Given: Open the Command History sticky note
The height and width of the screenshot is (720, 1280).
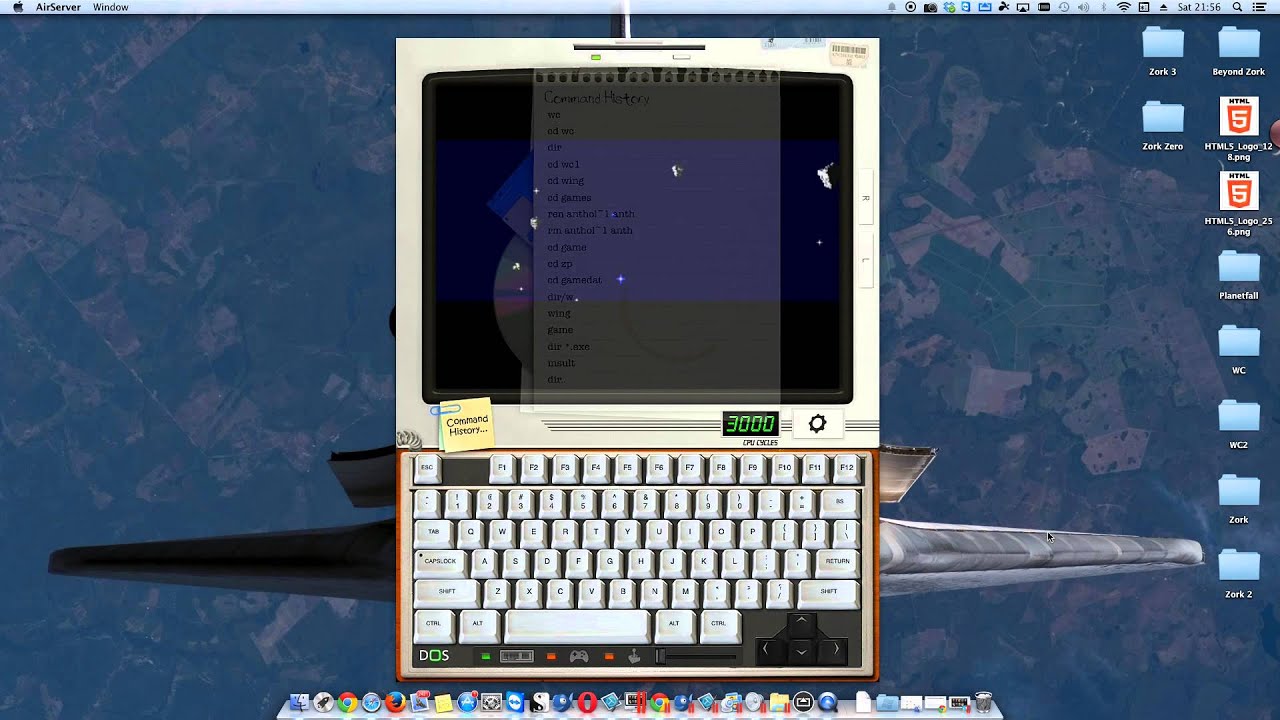Looking at the screenshot, I should [466, 424].
